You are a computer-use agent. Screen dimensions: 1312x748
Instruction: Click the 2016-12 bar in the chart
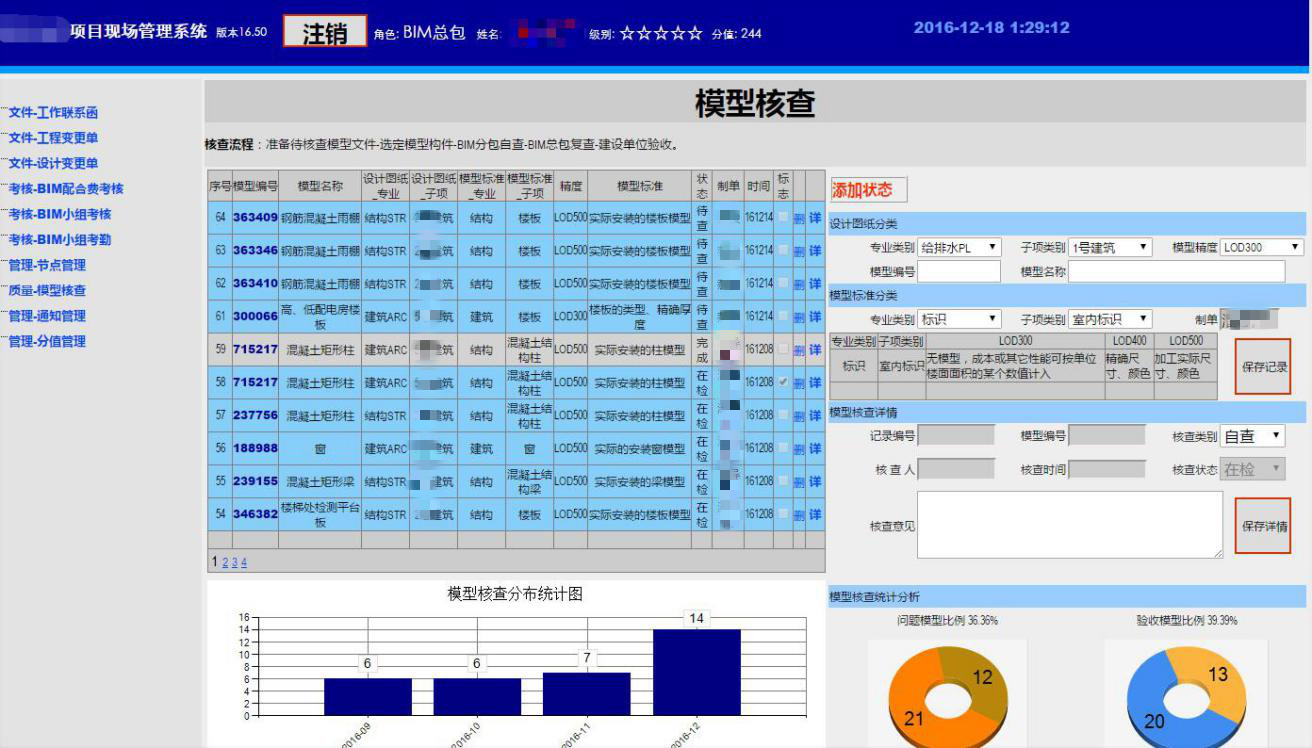(696, 671)
